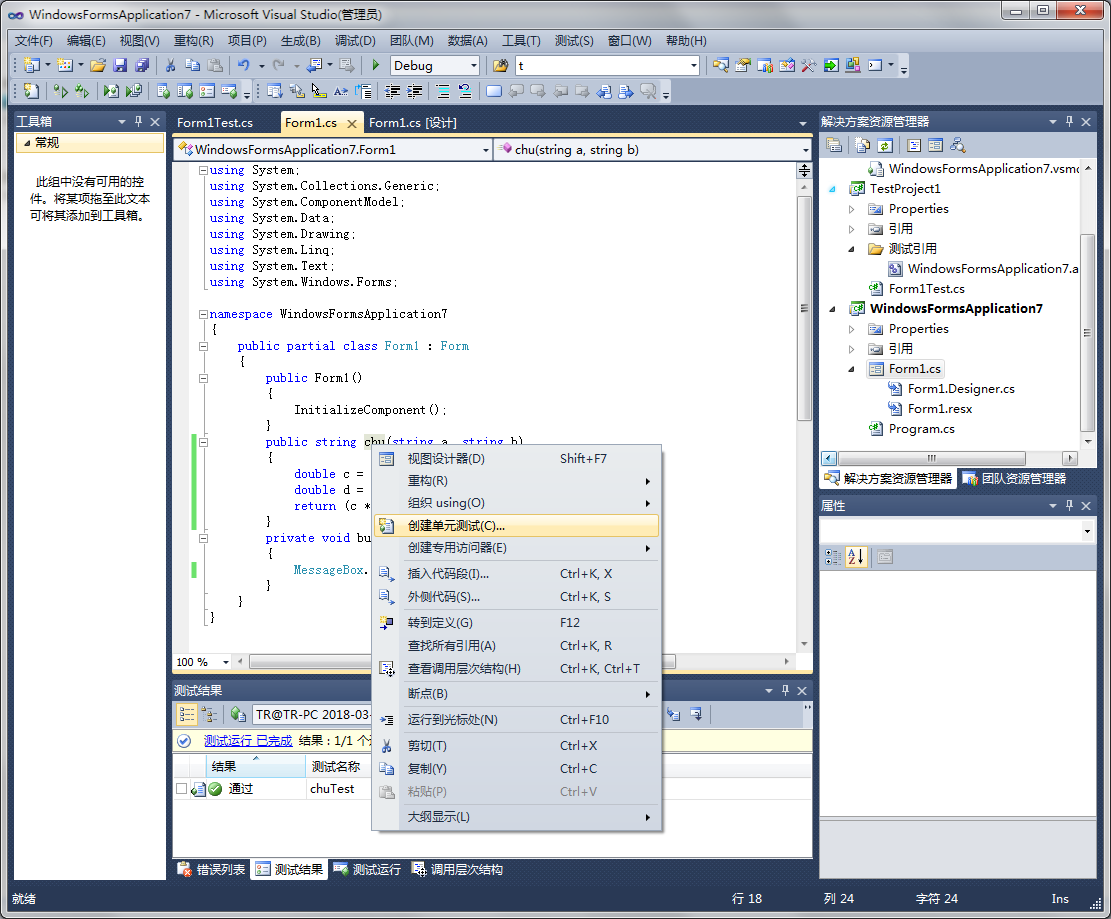The width and height of the screenshot is (1111, 919).
Task: Collapse the using directives outlining box
Action: (x=203, y=170)
